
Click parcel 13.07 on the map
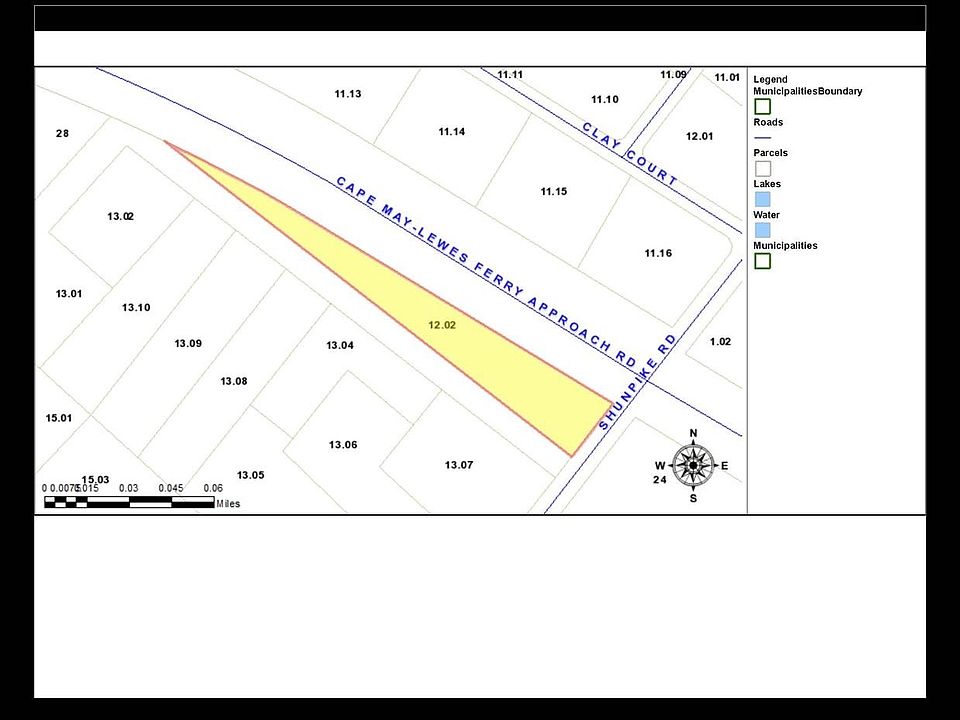click(458, 465)
